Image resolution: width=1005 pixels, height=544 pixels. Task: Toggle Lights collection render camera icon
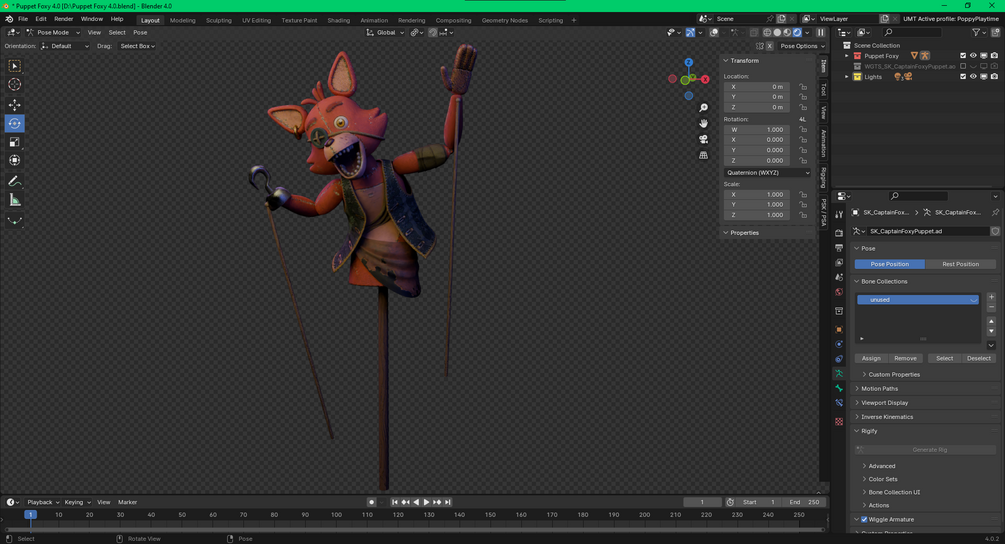(x=994, y=77)
